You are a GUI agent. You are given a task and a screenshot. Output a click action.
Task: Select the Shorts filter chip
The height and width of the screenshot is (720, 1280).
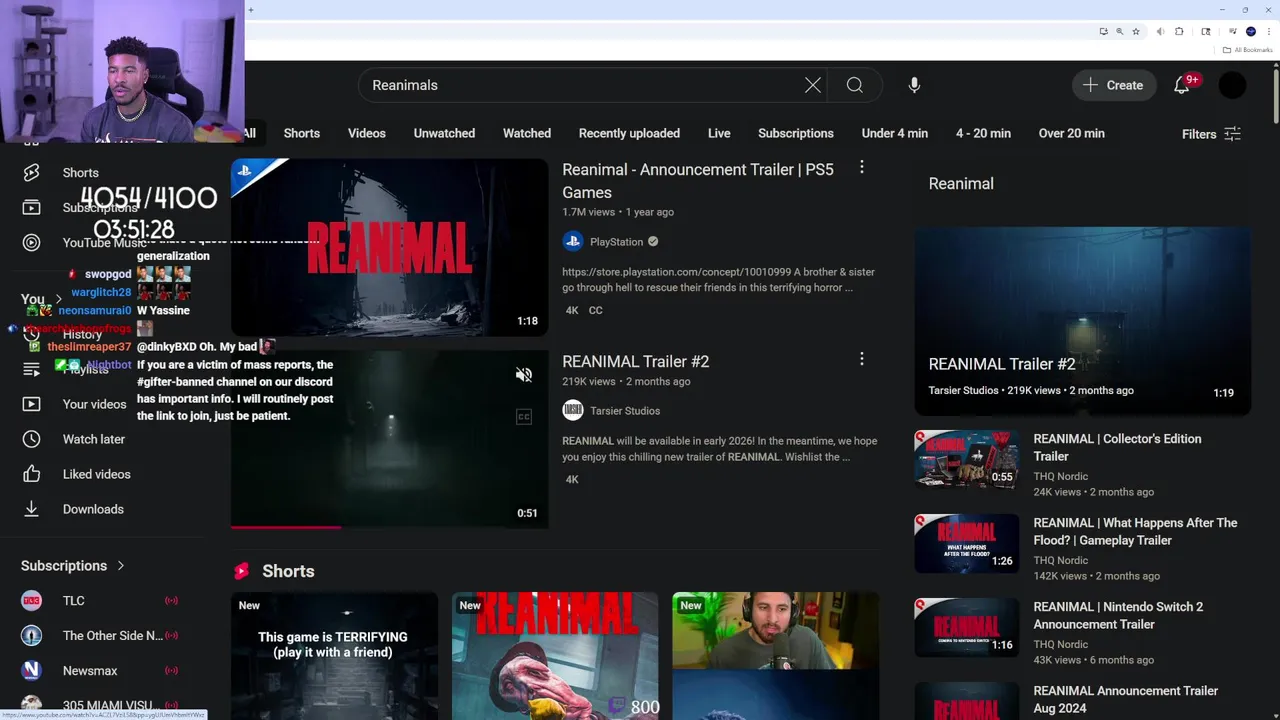point(302,133)
